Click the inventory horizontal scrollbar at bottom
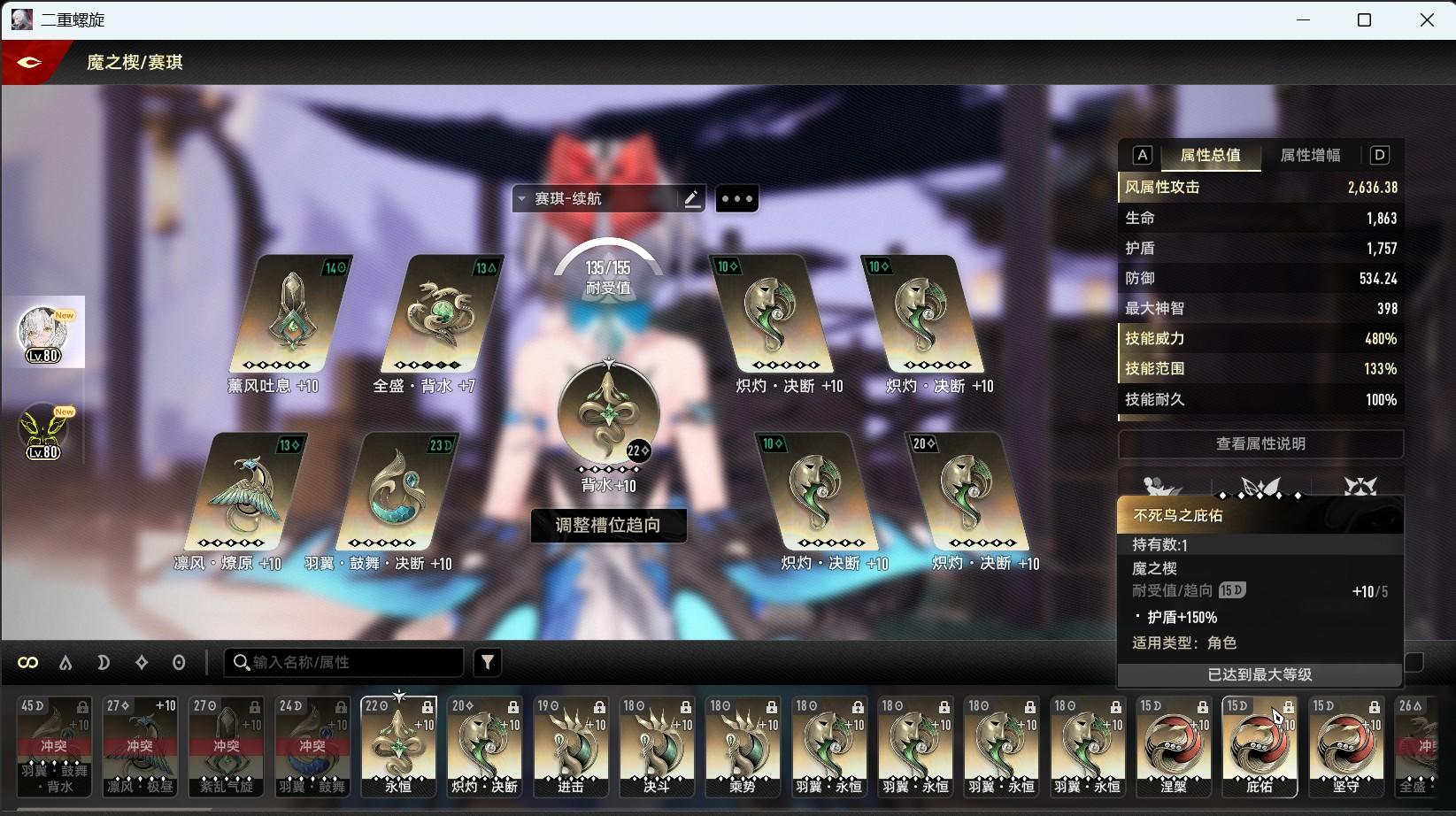 coord(115,808)
